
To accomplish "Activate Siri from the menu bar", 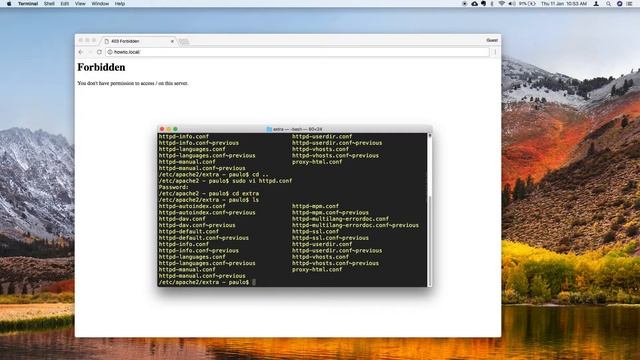I will pyautogui.click(x=619, y=4).
